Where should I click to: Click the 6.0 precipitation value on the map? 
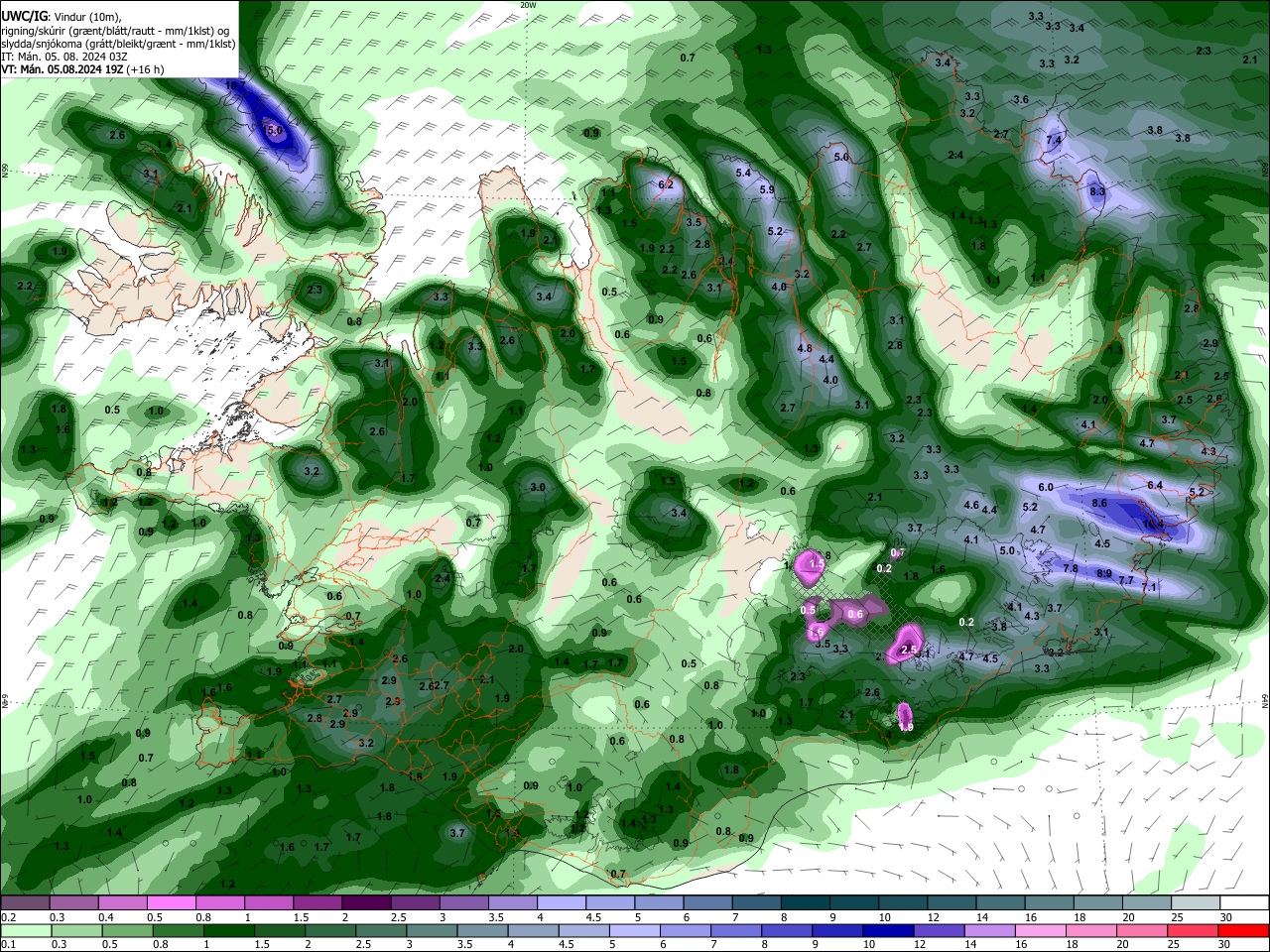pos(1046,487)
